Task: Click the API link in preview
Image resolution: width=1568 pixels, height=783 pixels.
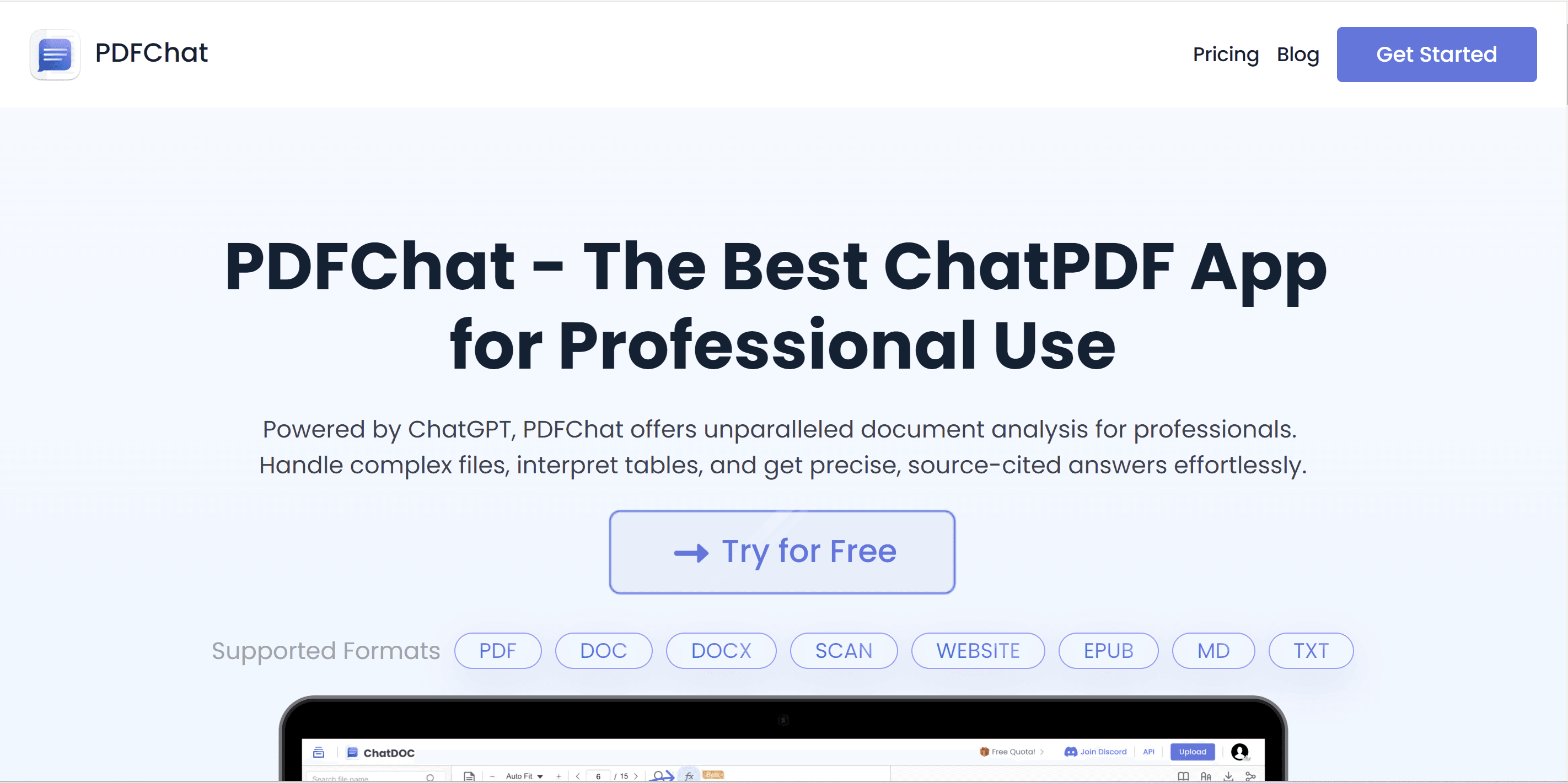Action: (1148, 752)
